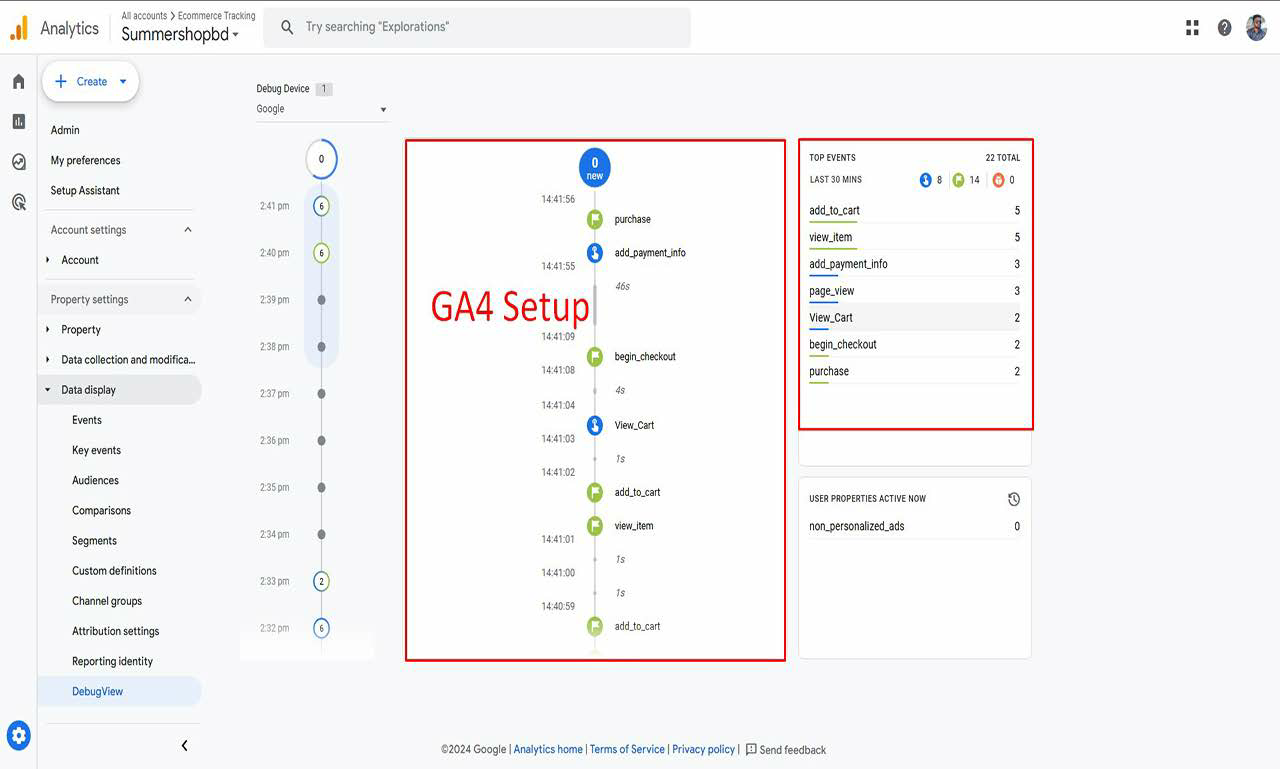
Task: Open user properties history clock icon
Action: [1013, 498]
